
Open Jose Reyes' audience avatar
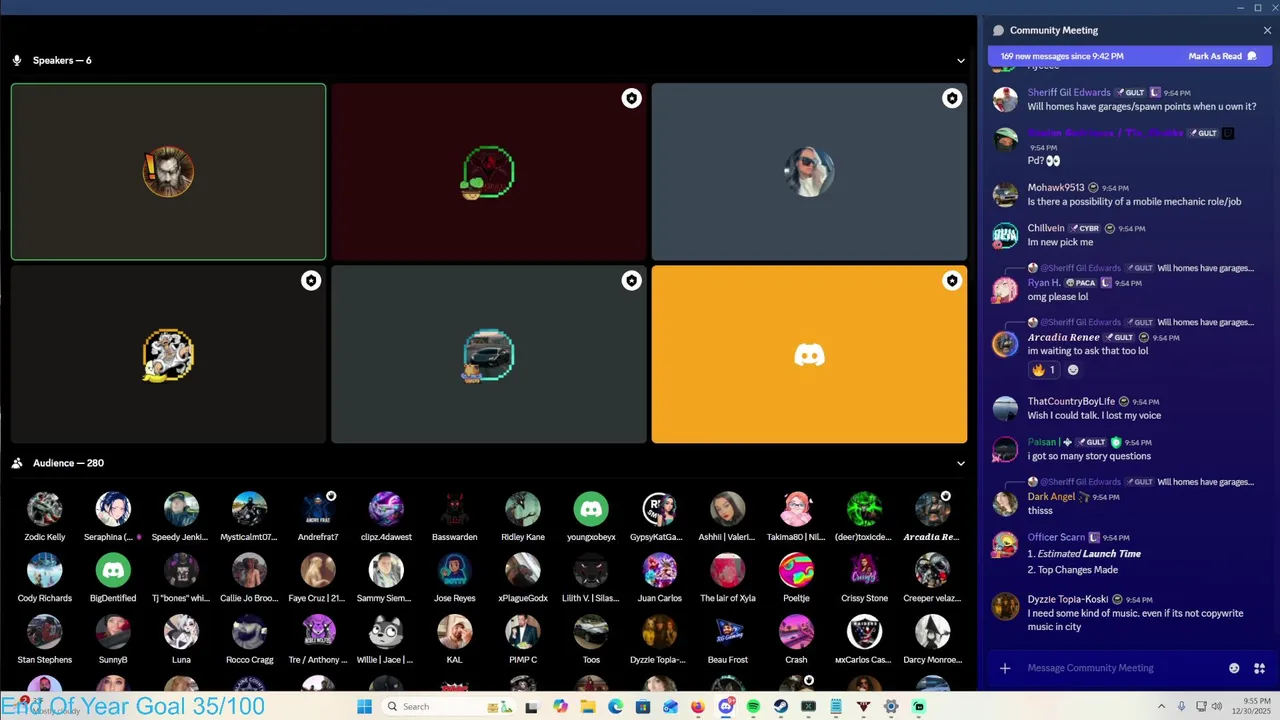(454, 570)
